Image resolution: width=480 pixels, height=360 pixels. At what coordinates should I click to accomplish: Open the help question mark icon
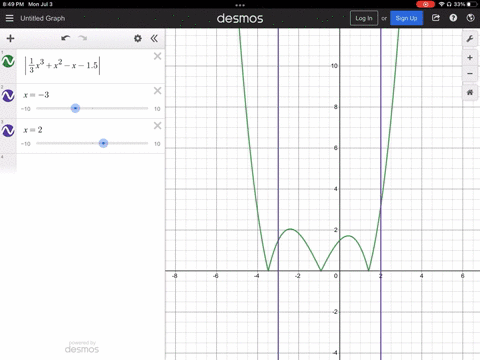453,18
